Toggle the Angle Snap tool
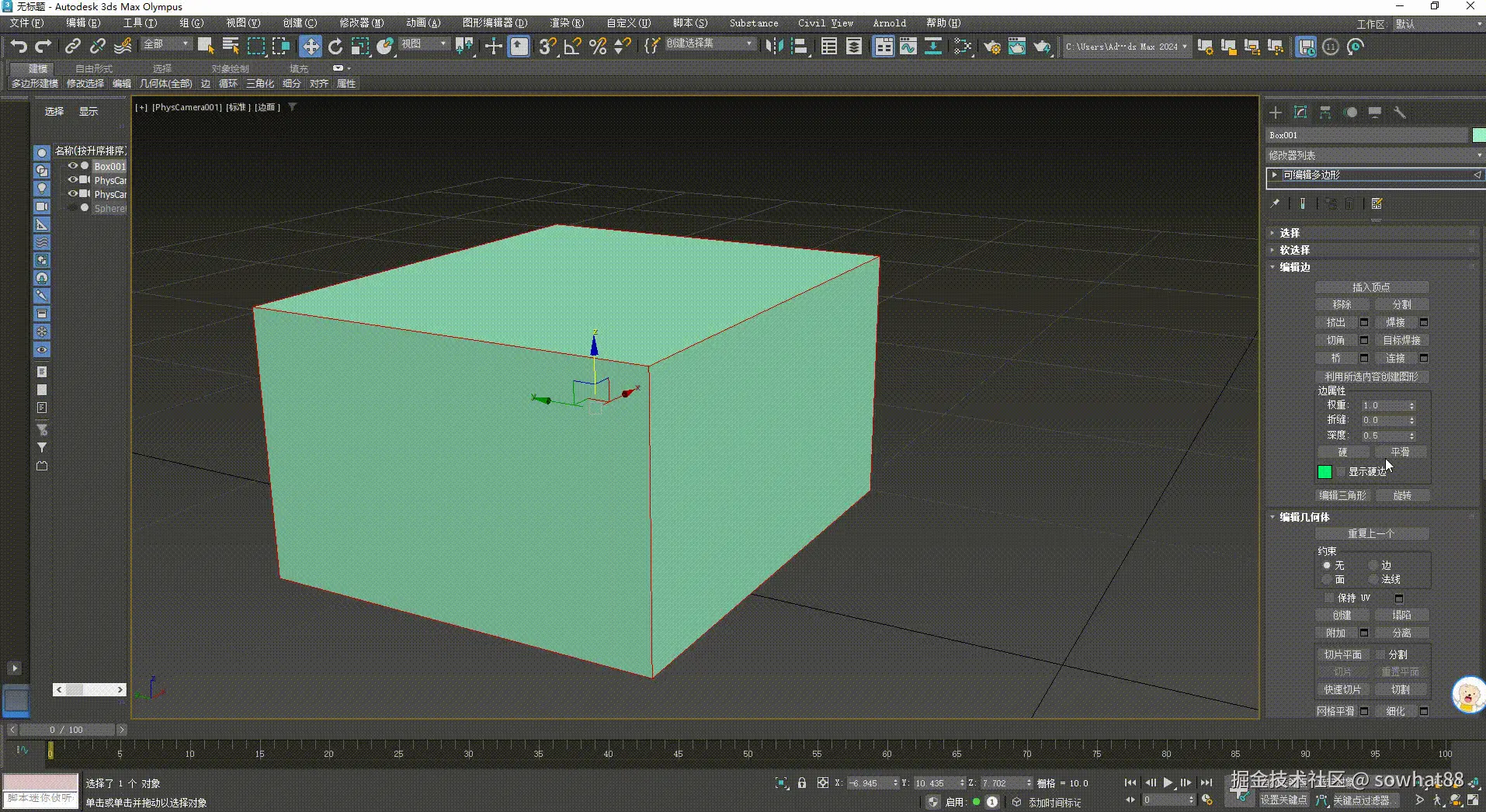Viewport: 1486px width, 812px height. tap(572, 47)
